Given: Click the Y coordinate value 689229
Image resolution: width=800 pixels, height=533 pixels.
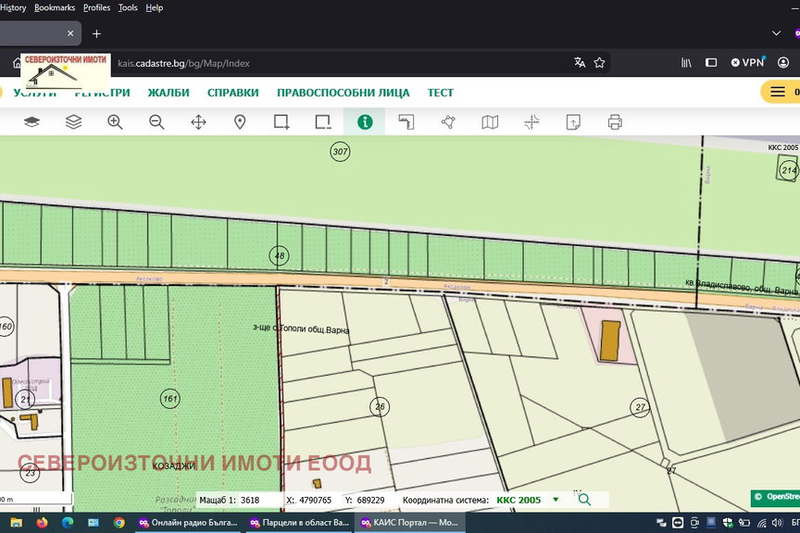Looking at the screenshot, I should point(370,500).
